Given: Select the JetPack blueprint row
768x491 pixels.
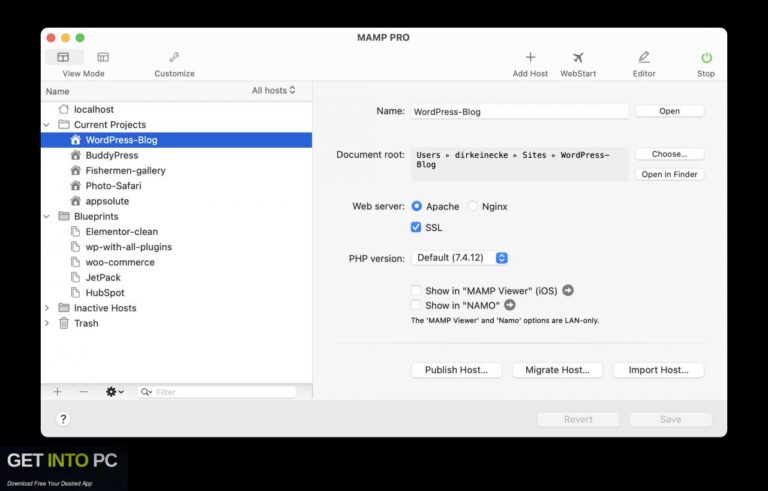Looking at the screenshot, I should coord(176,277).
